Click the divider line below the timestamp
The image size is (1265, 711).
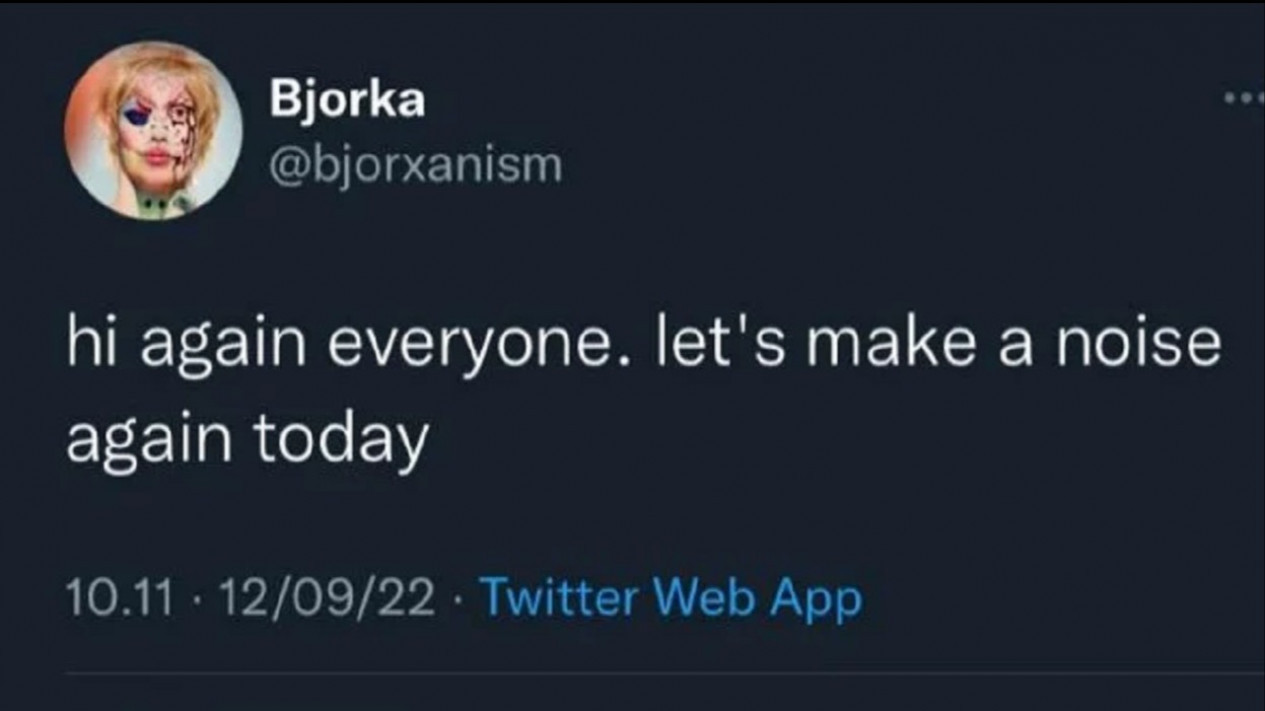pos(665,673)
